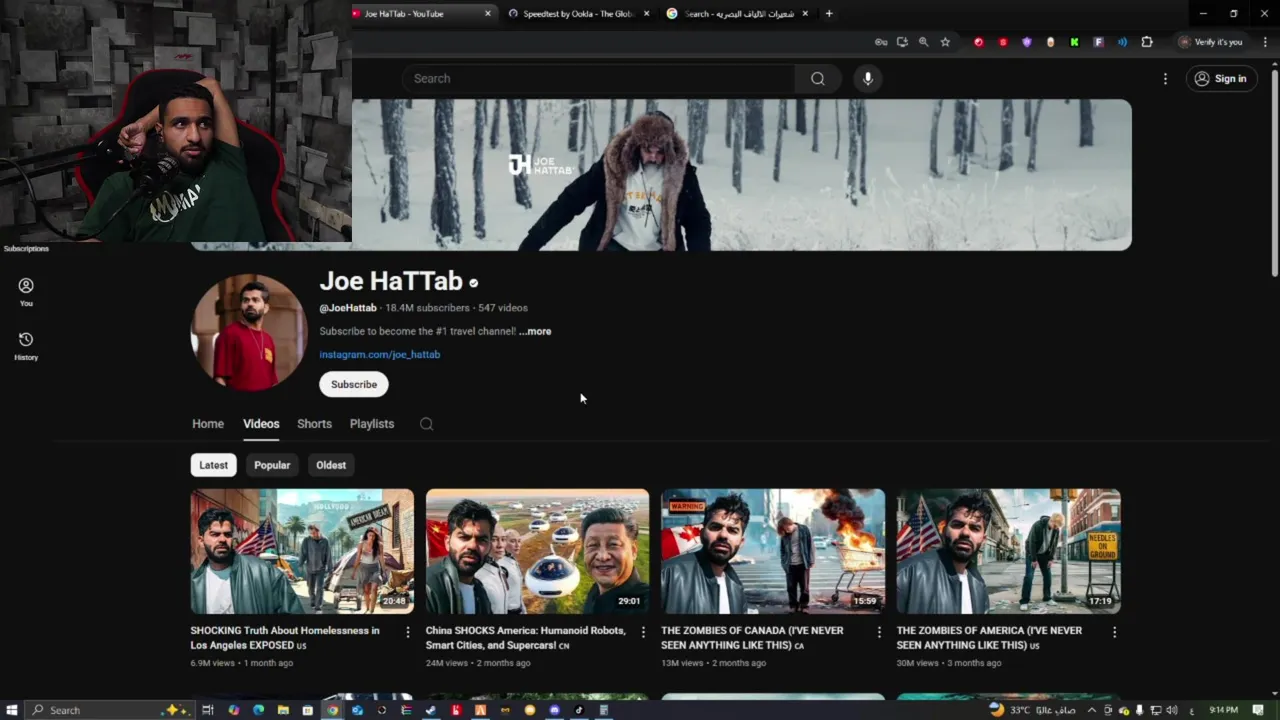Click the install app icon in address bar
The height and width of the screenshot is (720, 1280).
click(x=902, y=42)
